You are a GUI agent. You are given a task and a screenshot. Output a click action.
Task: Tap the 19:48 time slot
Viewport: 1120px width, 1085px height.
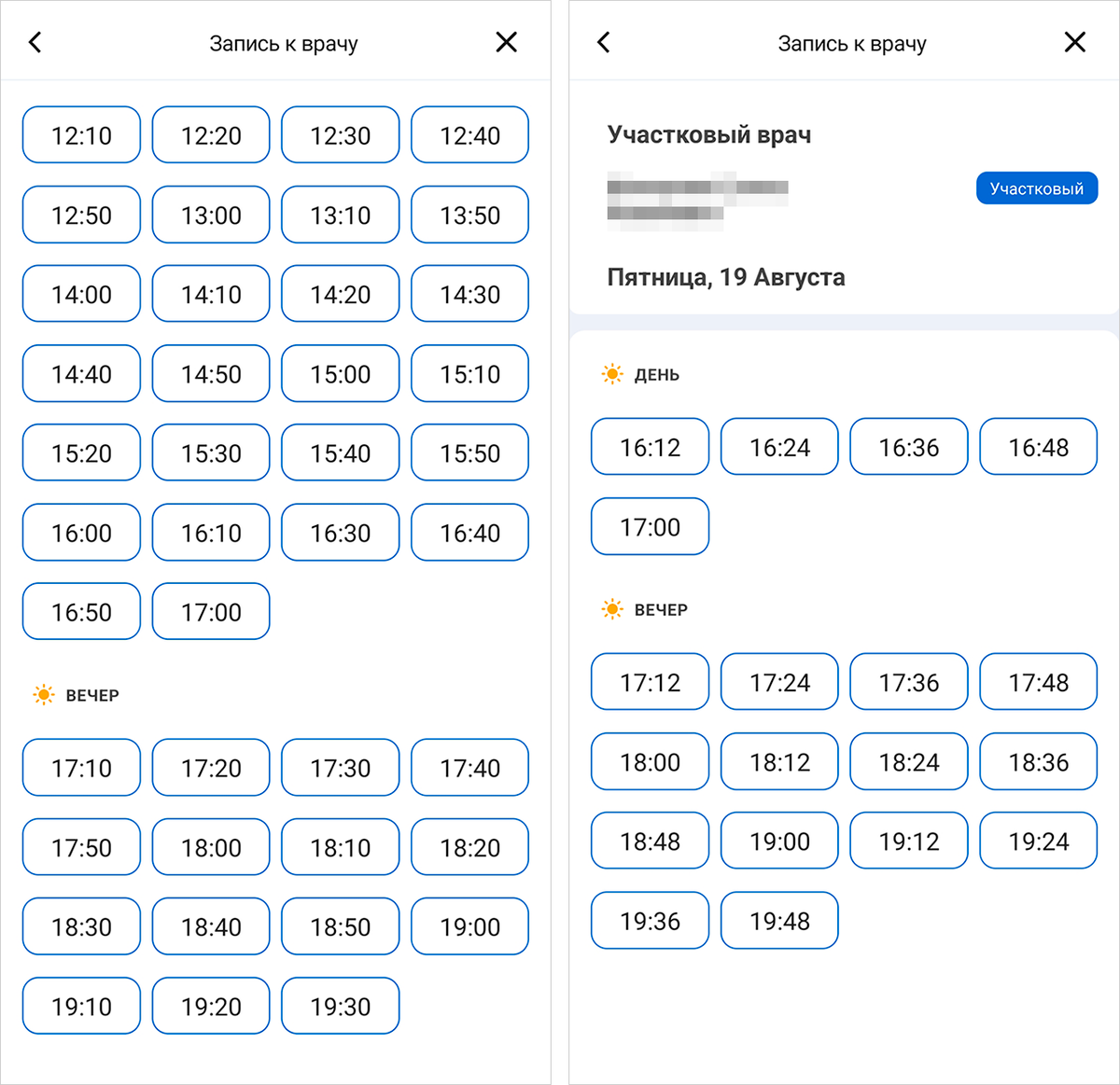point(779,921)
